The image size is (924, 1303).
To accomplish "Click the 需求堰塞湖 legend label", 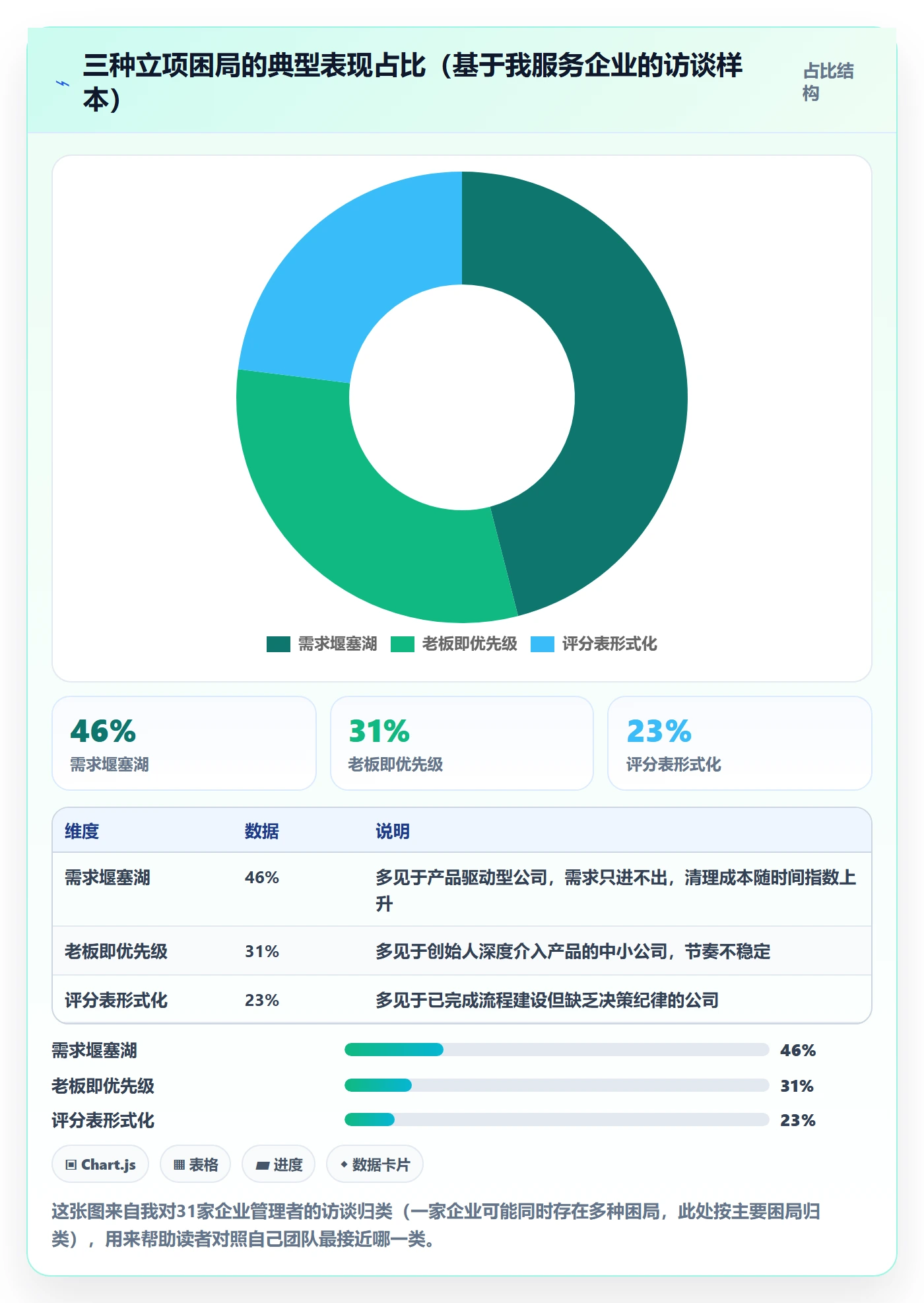I will tap(337, 644).
